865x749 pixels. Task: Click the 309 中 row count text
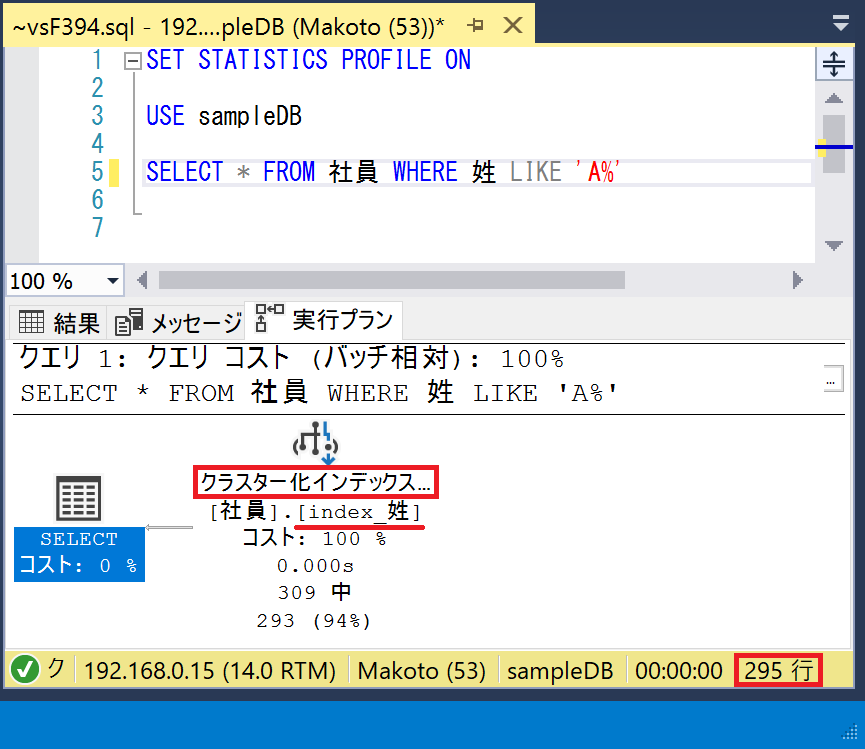tap(314, 592)
